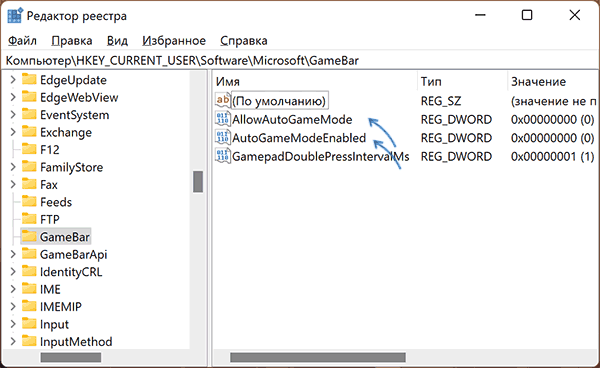Click the registry path address bar

[x=300, y=60]
